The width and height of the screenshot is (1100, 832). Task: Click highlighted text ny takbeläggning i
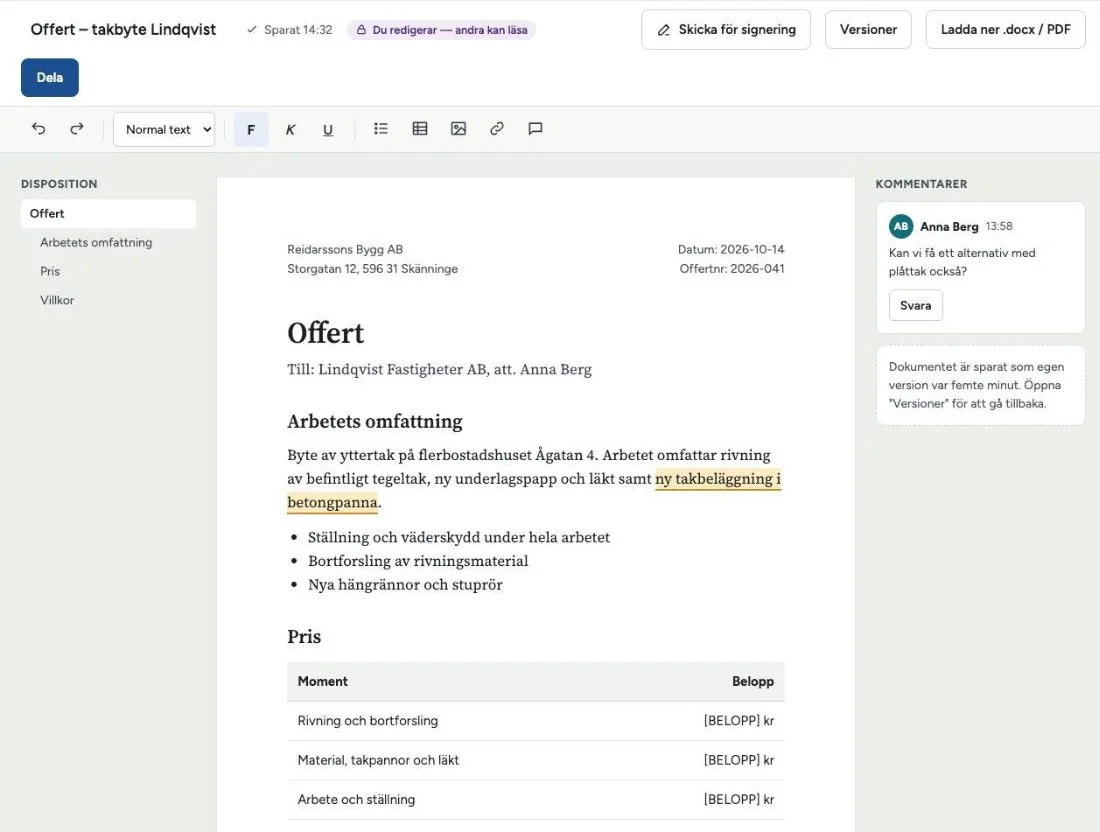tap(718, 479)
